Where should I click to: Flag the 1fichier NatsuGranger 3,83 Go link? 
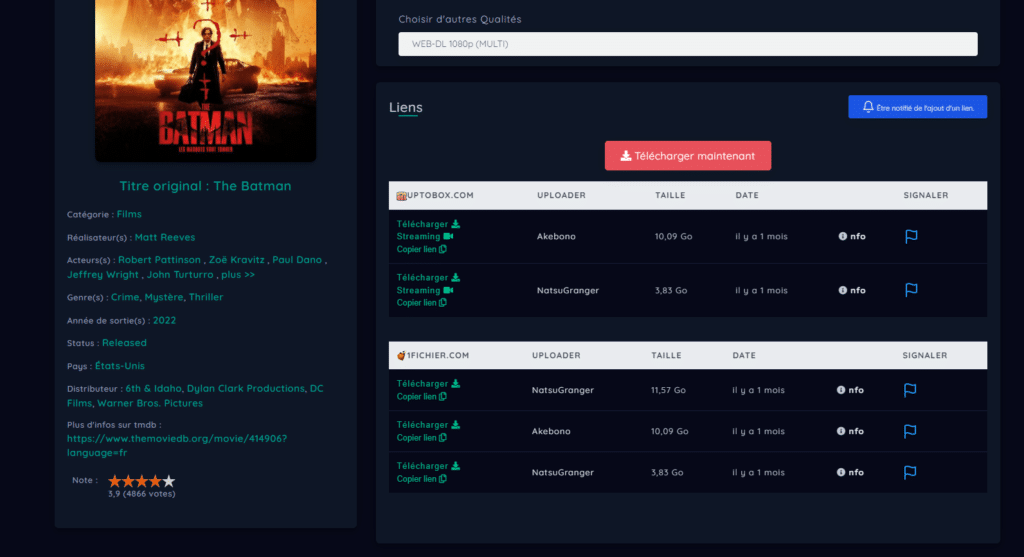pyautogui.click(x=910, y=472)
